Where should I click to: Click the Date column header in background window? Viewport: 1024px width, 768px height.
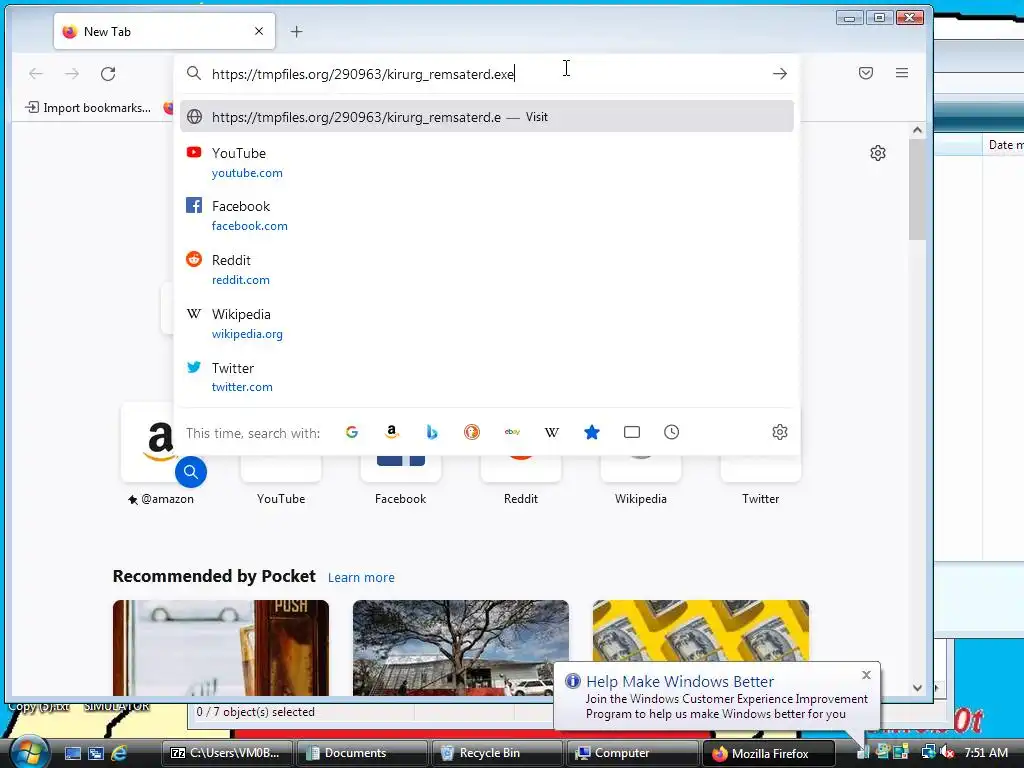click(x=1004, y=145)
